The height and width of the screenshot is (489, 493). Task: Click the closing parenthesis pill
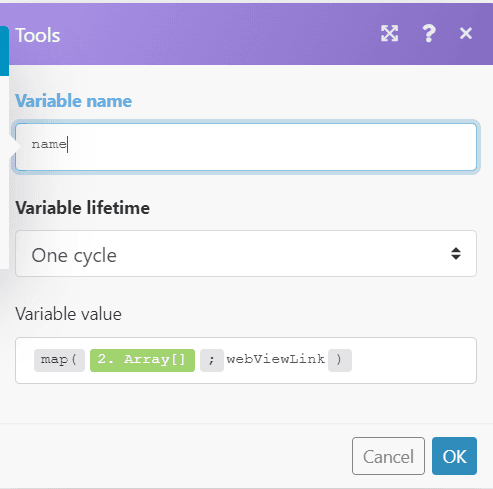(340, 360)
